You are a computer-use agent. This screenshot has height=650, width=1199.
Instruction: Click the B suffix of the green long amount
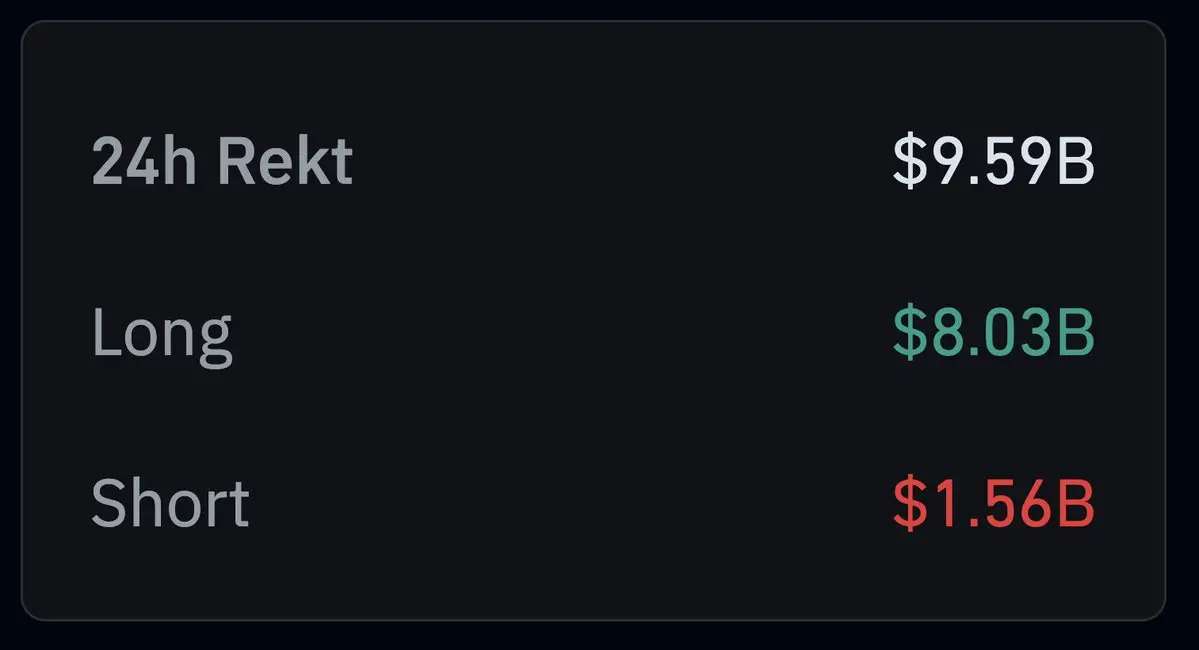pos(1075,333)
